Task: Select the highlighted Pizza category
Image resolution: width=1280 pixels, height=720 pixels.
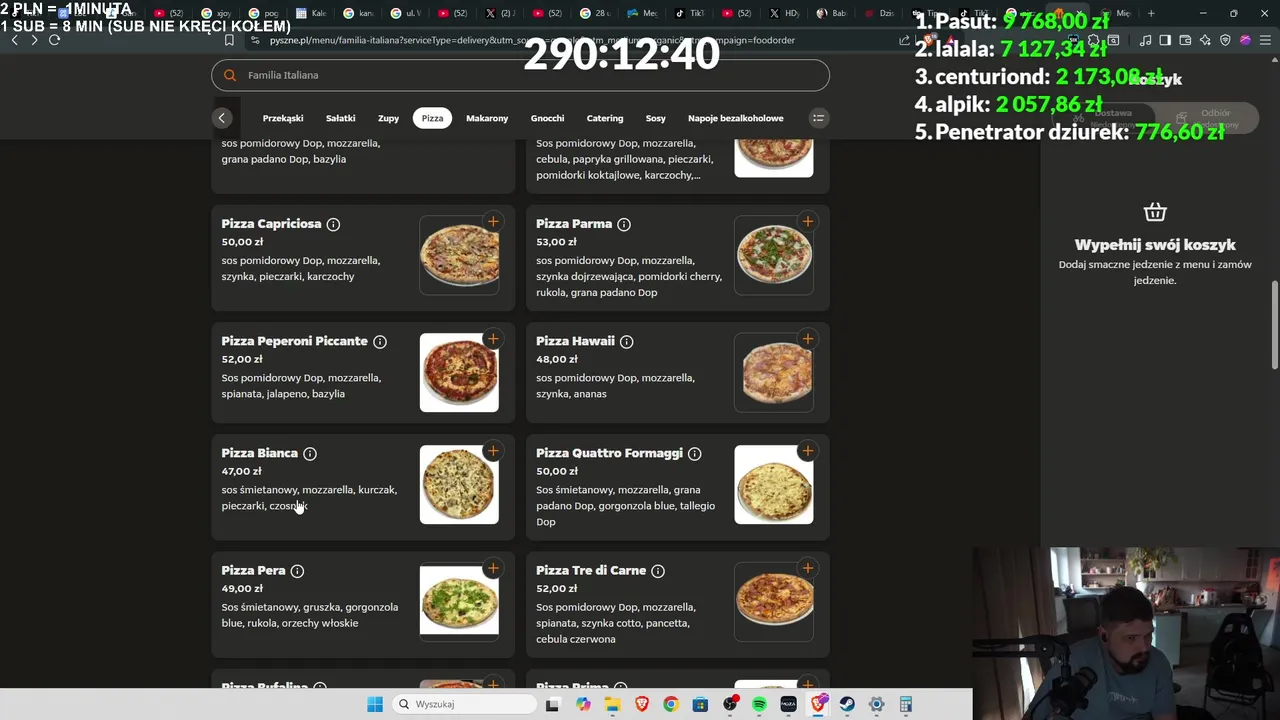Action: point(432,118)
